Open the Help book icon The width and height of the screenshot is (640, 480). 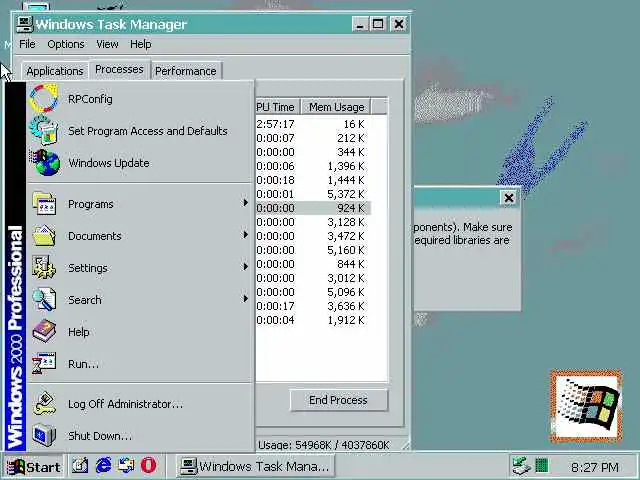(x=44, y=331)
